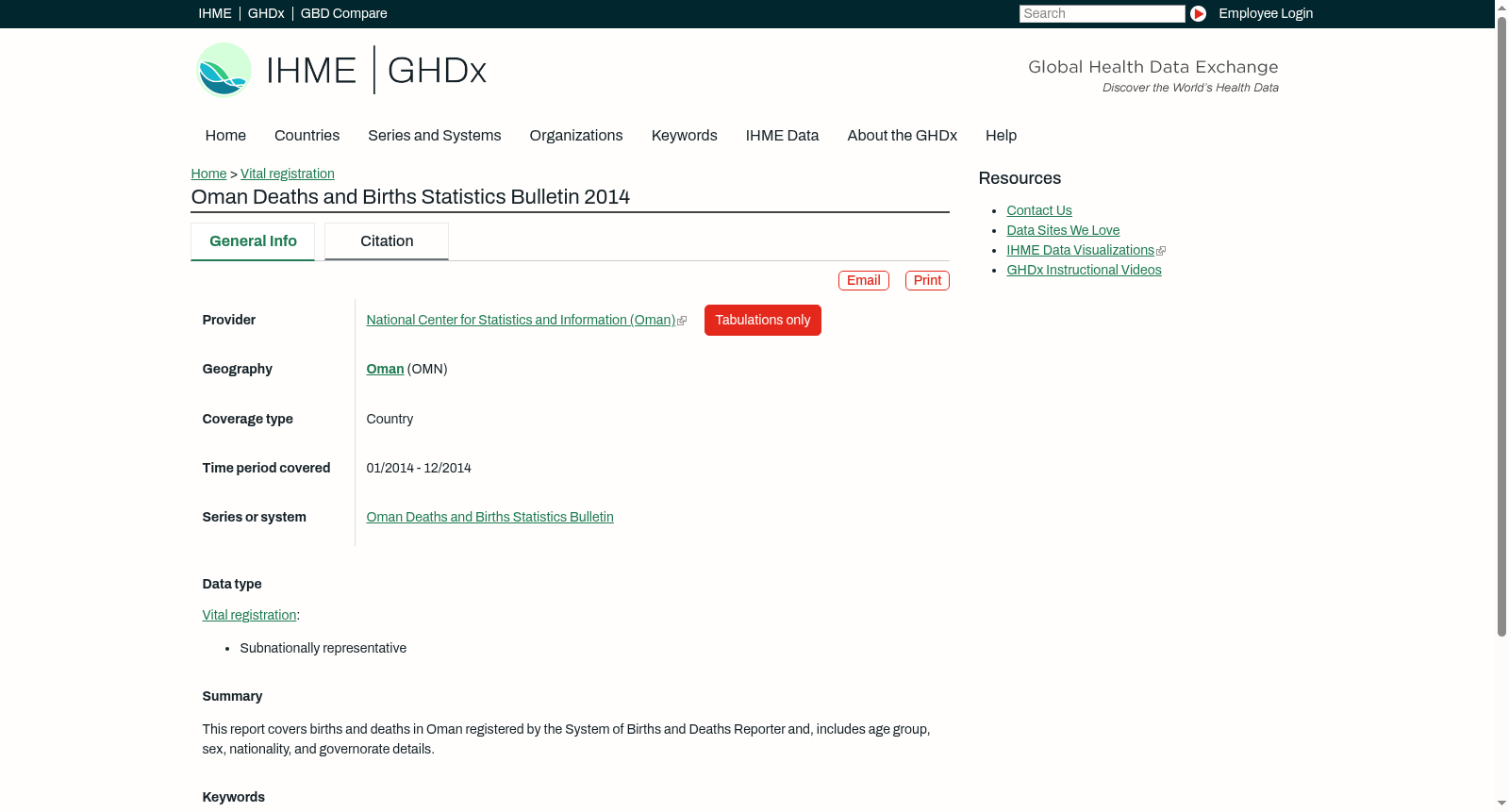Click the Vital registration breadcrumb link
The width and height of the screenshot is (1509, 812).
[x=288, y=174]
